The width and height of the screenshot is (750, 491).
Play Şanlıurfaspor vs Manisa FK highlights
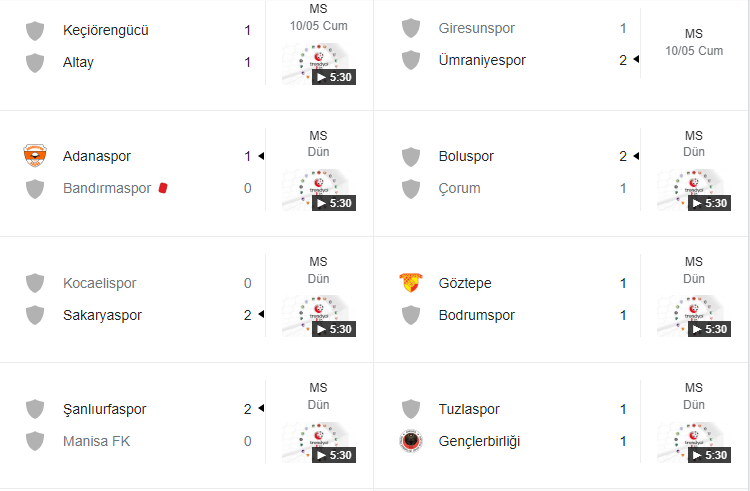tap(319, 442)
